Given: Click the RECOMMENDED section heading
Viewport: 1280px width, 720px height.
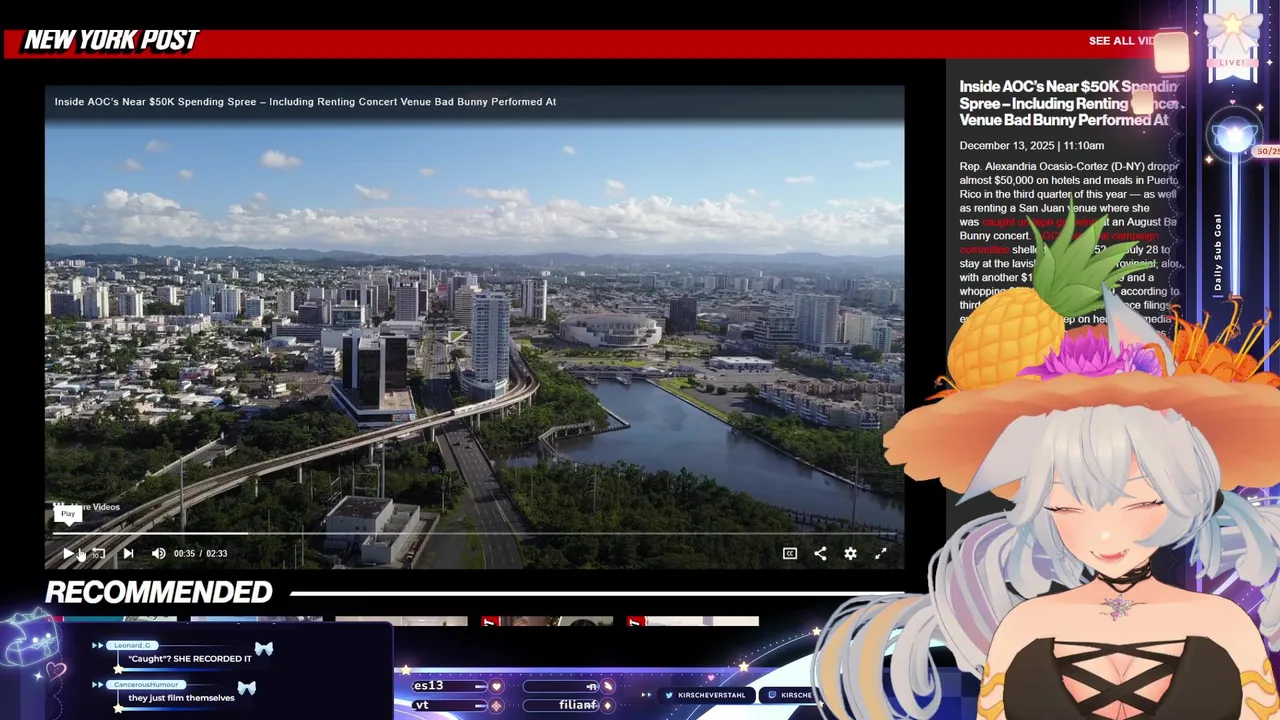Looking at the screenshot, I should click(x=159, y=592).
